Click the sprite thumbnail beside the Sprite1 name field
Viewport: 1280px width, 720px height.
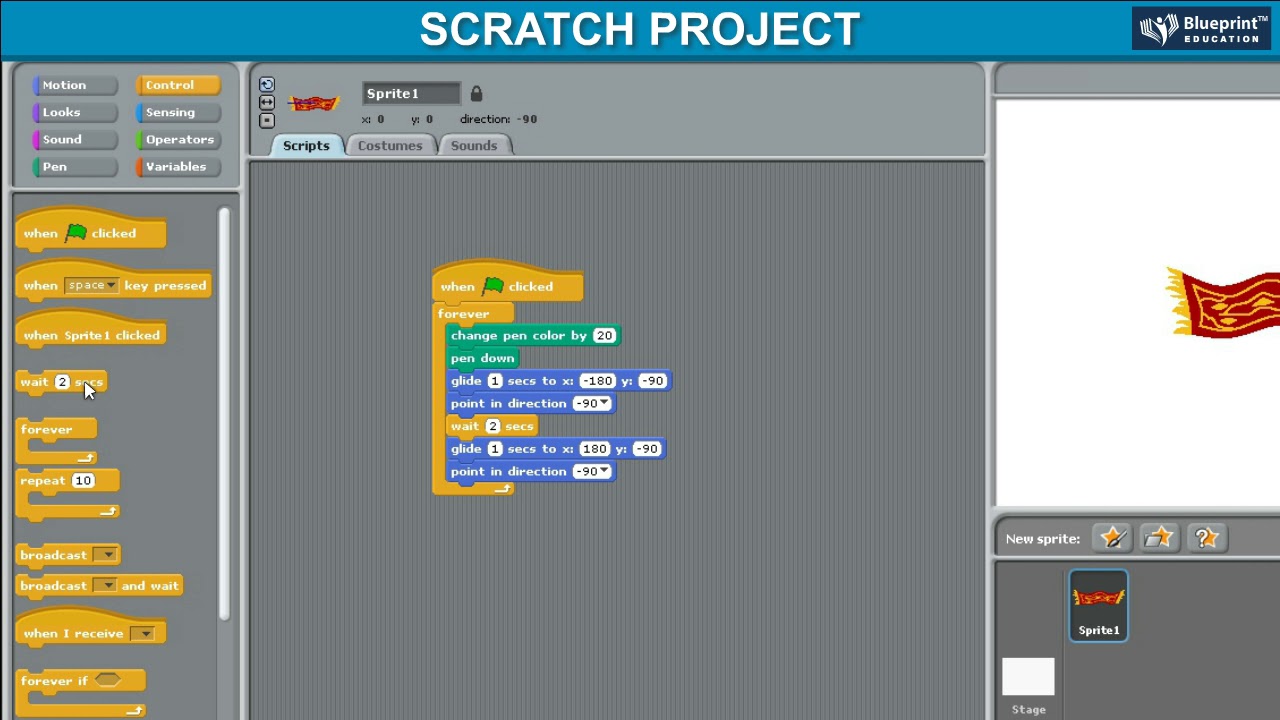click(313, 103)
